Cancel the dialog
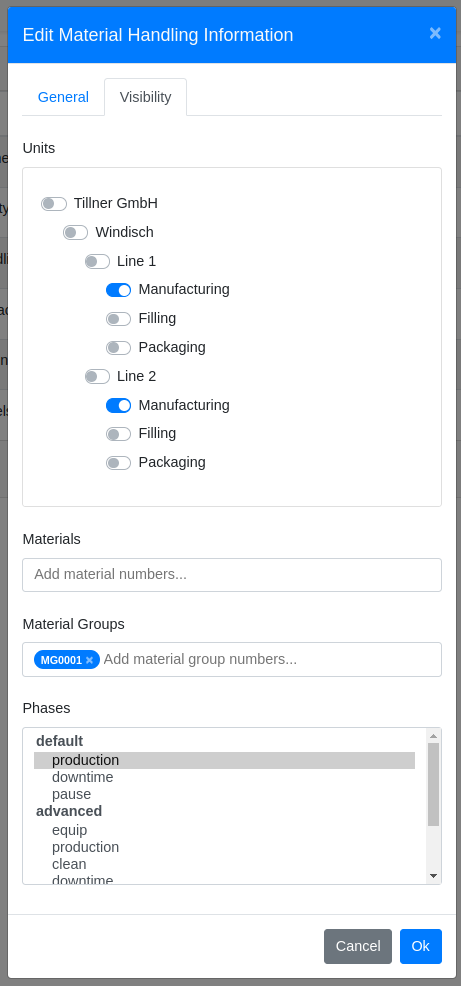Screen dimensions: 461x986 click(358, 946)
